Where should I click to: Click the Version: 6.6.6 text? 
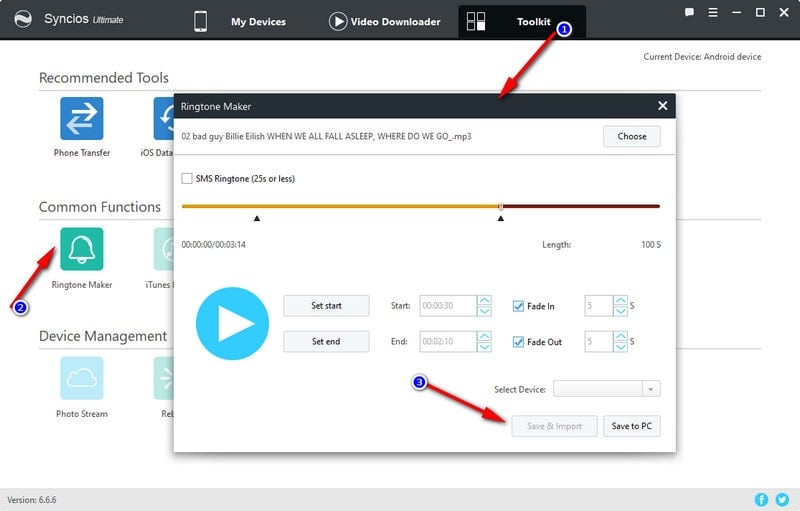(32, 500)
